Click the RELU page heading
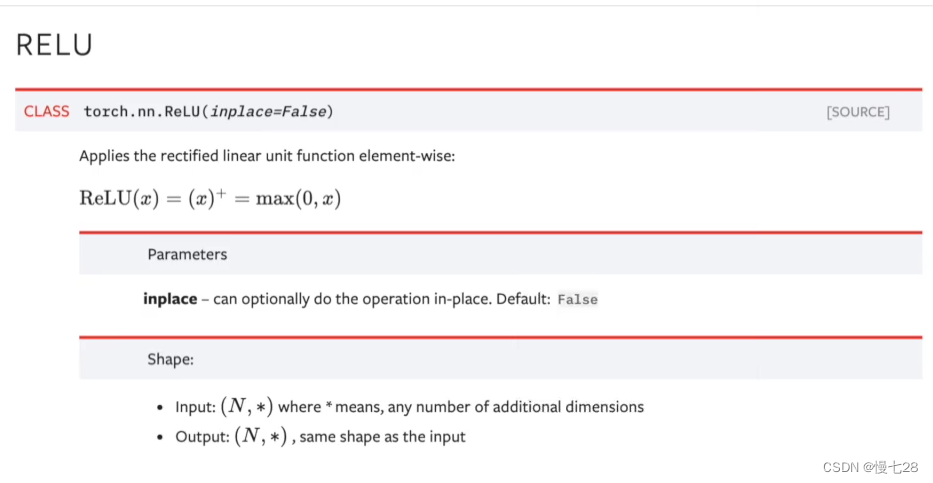 pyautogui.click(x=54, y=45)
